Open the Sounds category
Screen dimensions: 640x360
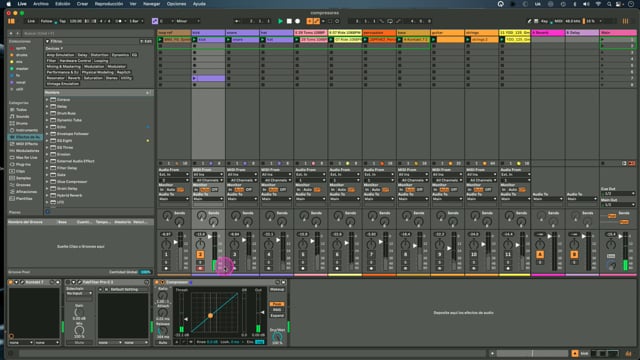[22, 116]
